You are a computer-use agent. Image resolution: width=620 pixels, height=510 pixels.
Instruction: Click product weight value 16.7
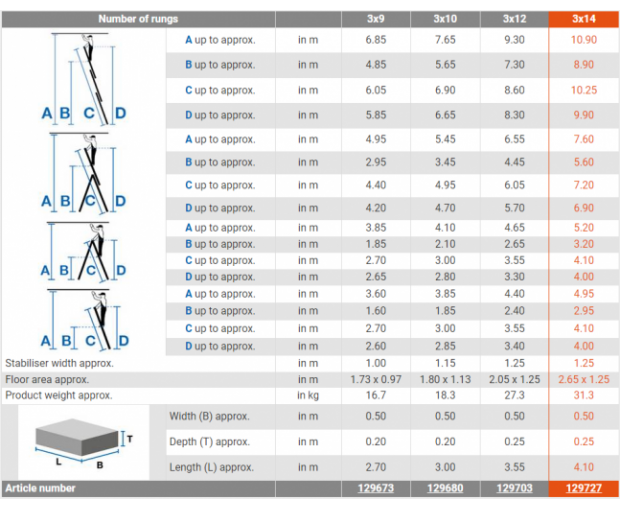pyautogui.click(x=376, y=395)
